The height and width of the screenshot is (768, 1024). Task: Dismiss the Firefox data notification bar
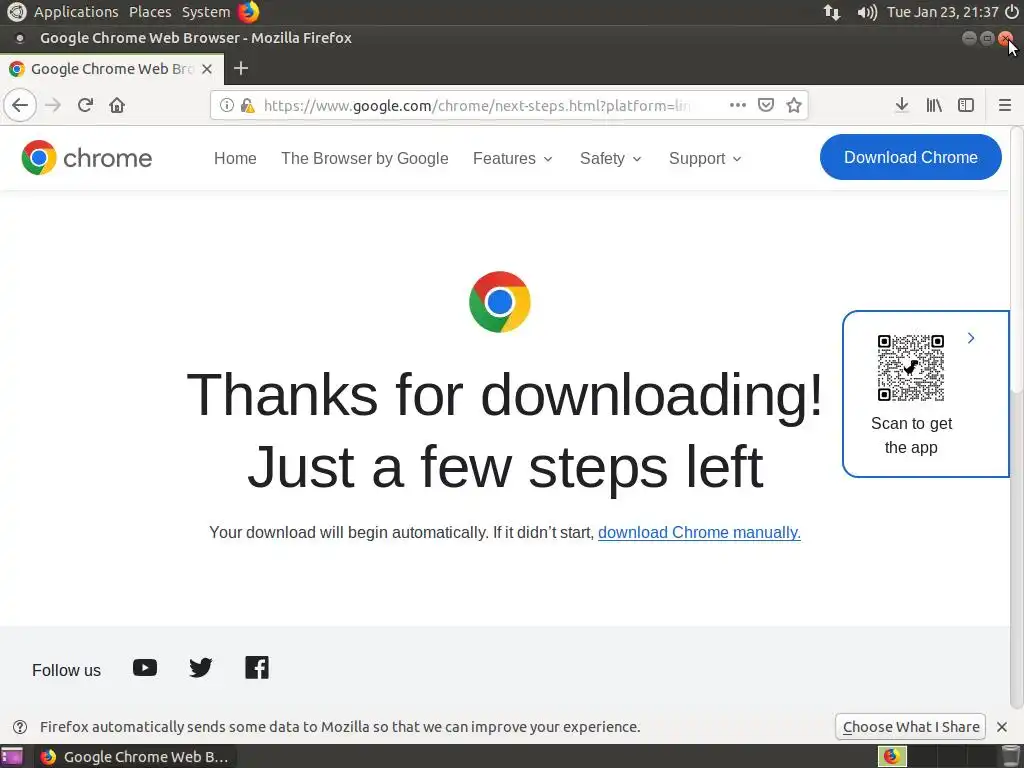[1002, 727]
